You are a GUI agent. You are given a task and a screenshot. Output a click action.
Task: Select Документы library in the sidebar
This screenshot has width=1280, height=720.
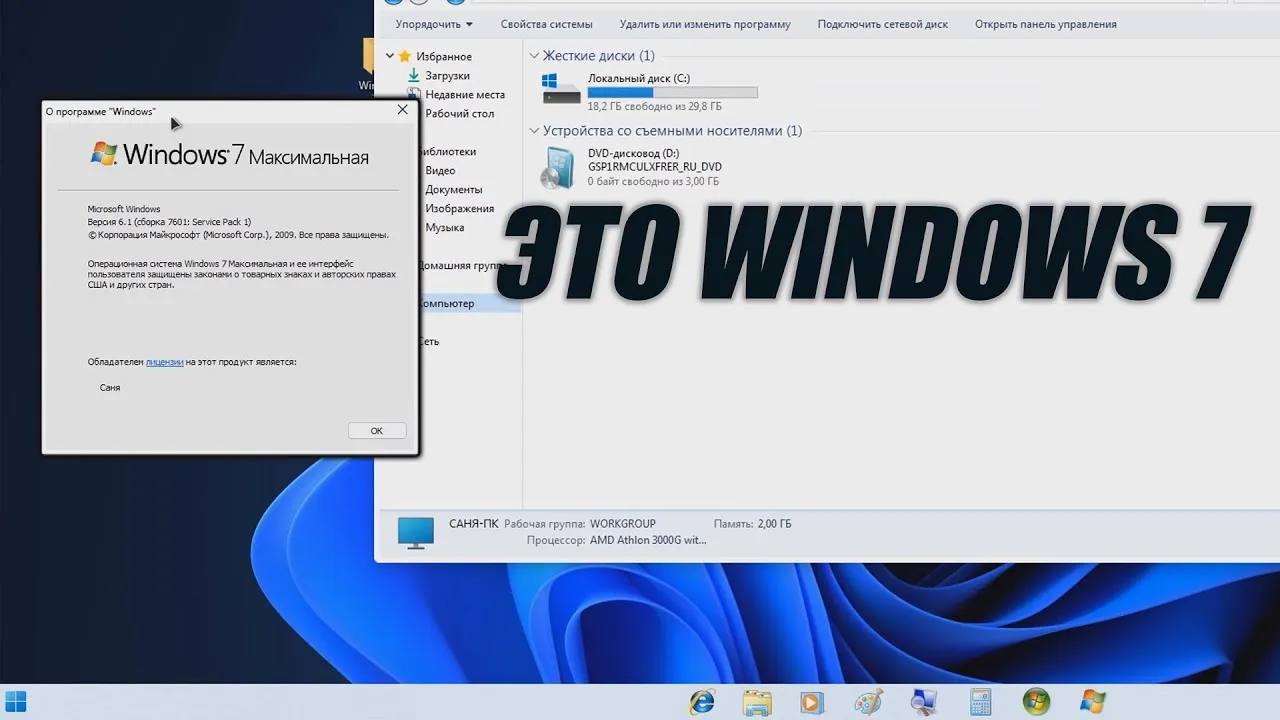tap(454, 190)
